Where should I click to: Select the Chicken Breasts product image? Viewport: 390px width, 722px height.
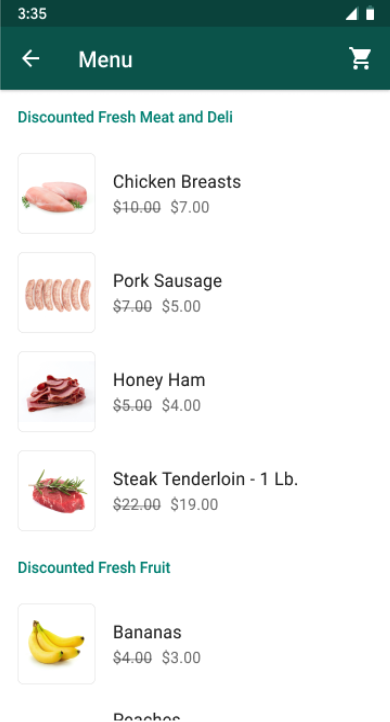57,193
